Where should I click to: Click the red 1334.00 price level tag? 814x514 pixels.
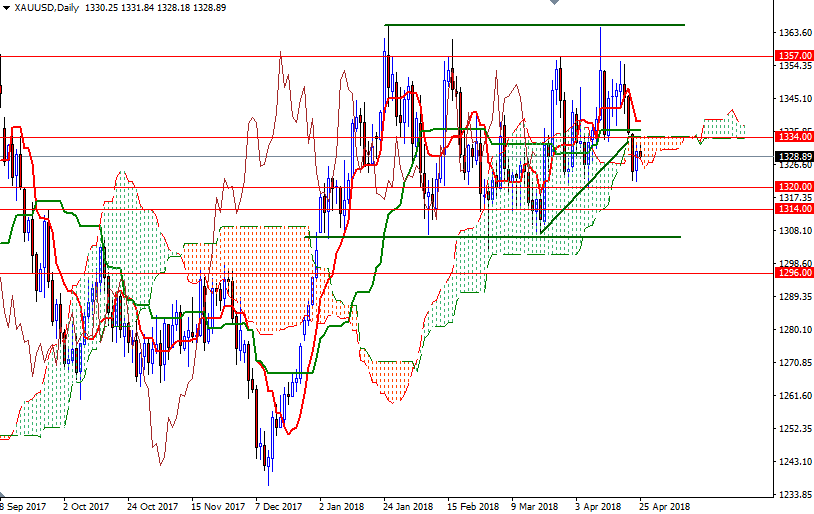point(793,136)
